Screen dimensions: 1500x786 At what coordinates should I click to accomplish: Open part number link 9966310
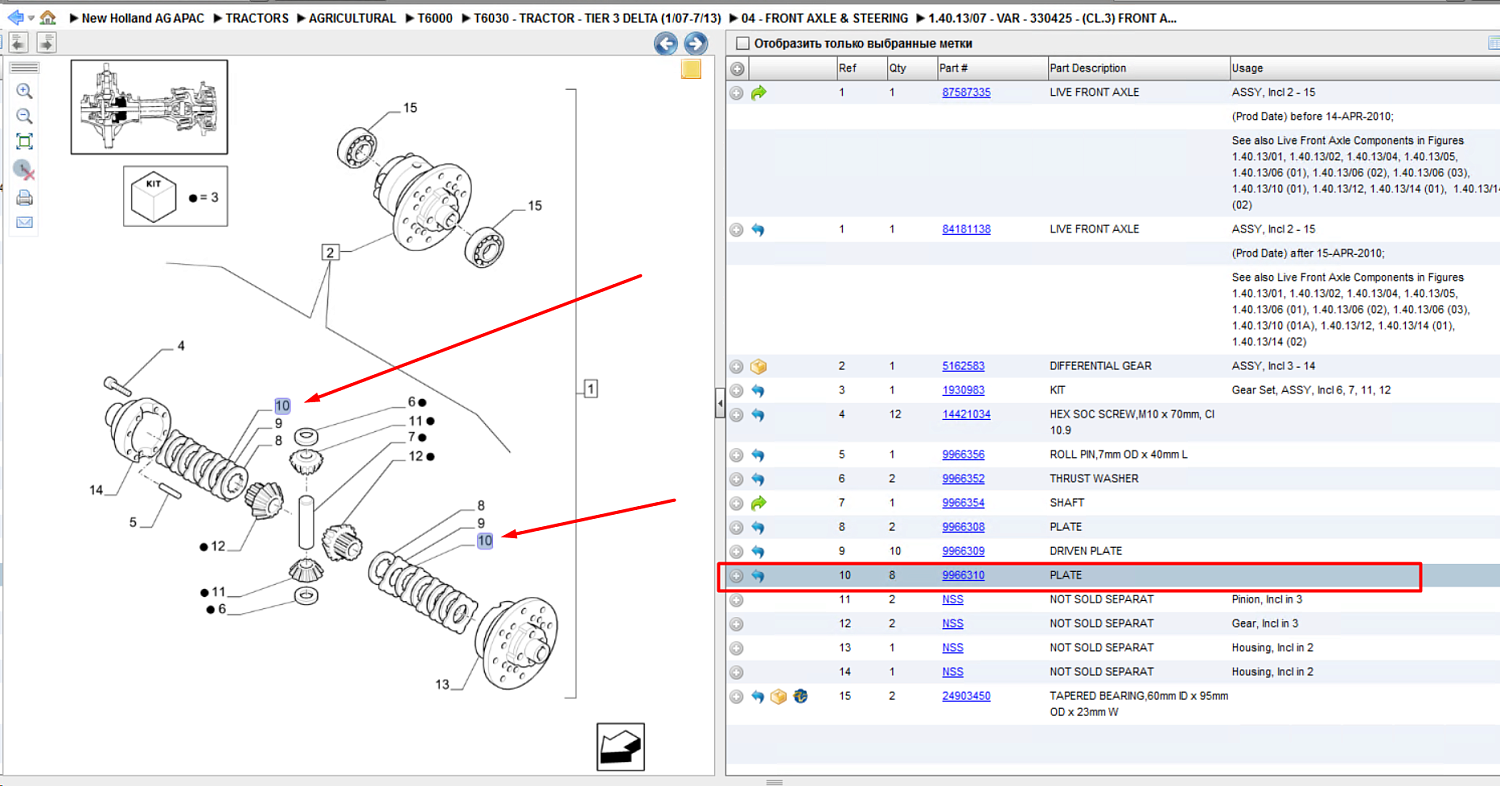coord(963,575)
